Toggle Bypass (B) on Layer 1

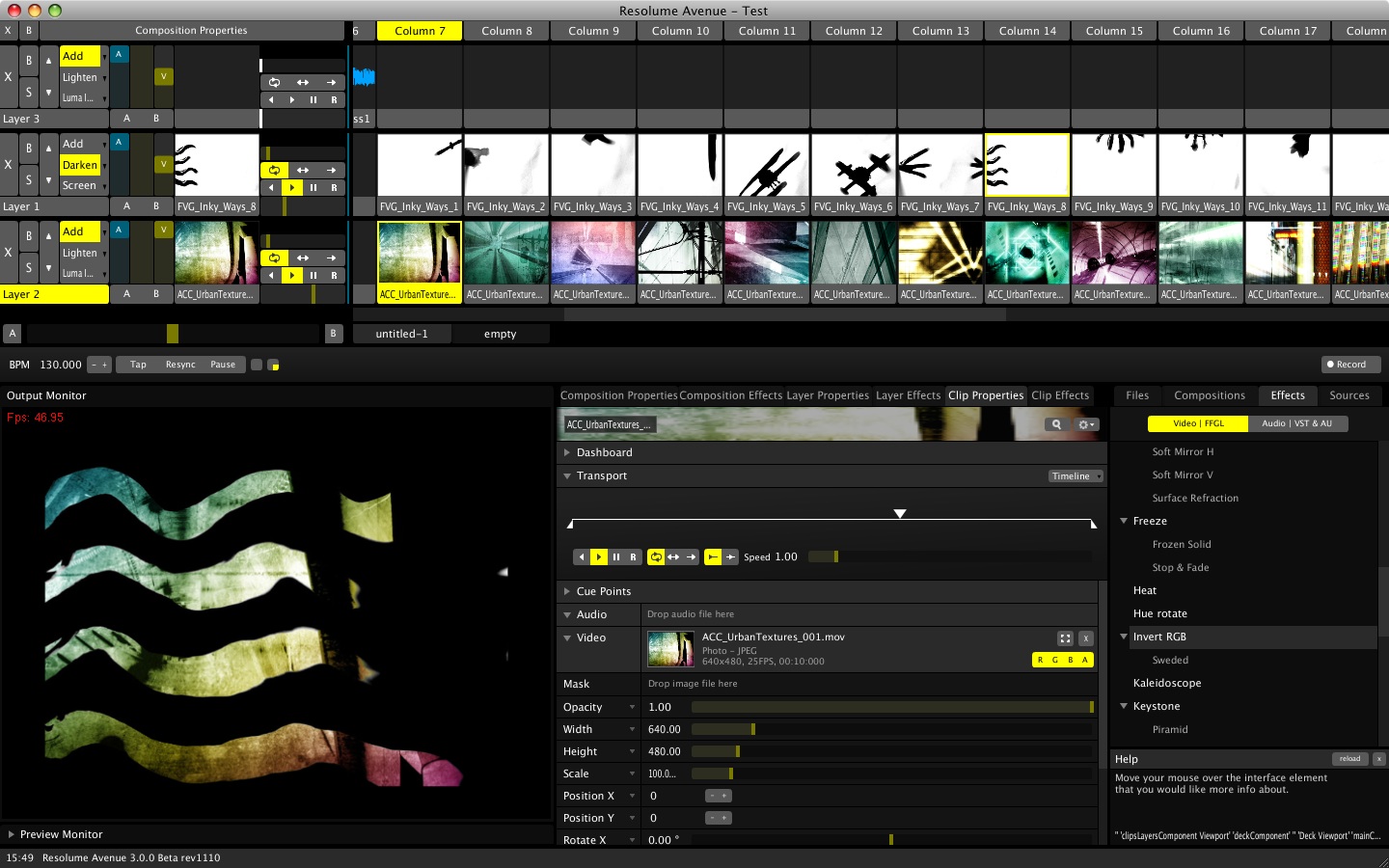(29, 148)
